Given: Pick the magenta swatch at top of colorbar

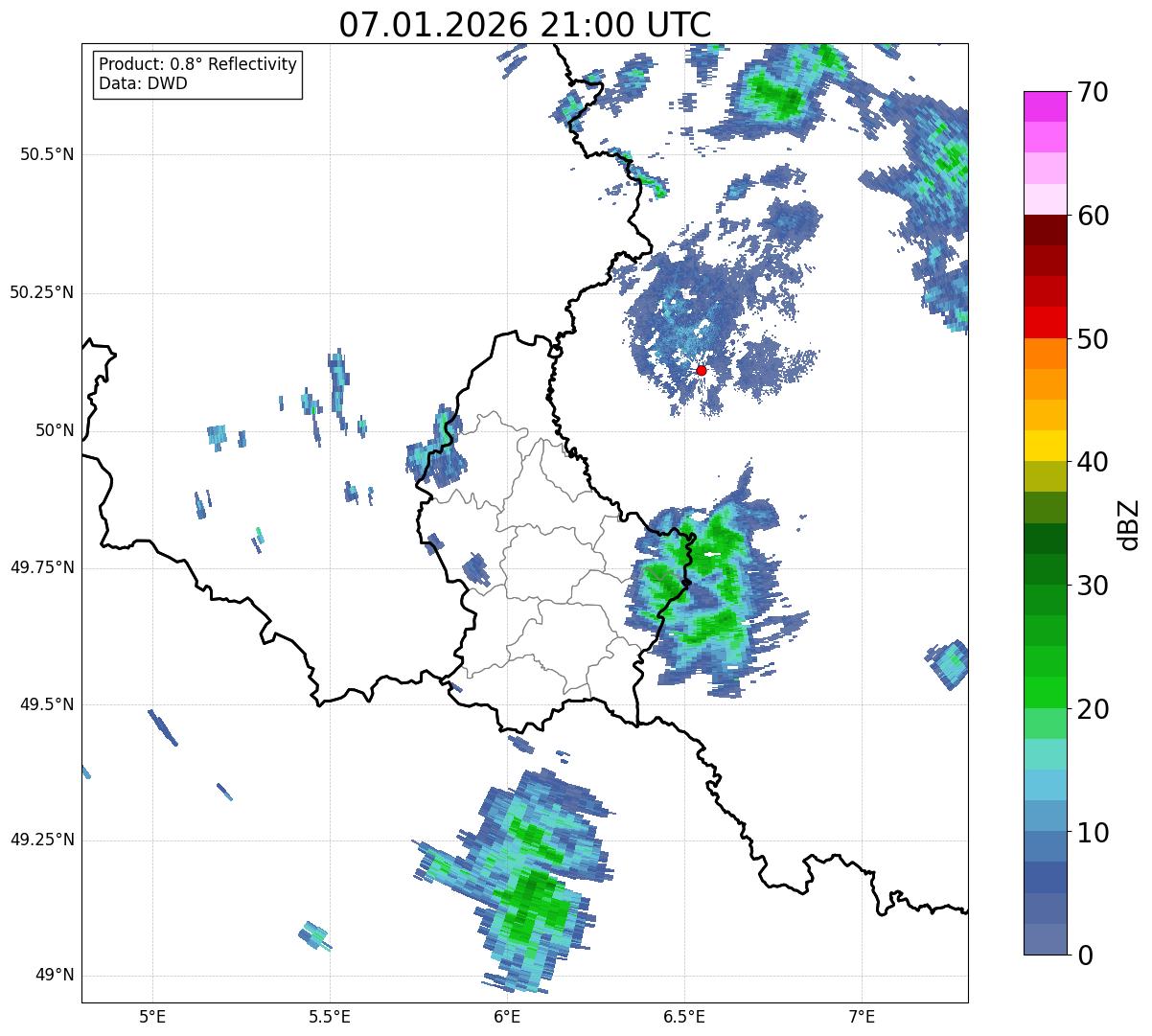Looking at the screenshot, I should (x=1045, y=106).
